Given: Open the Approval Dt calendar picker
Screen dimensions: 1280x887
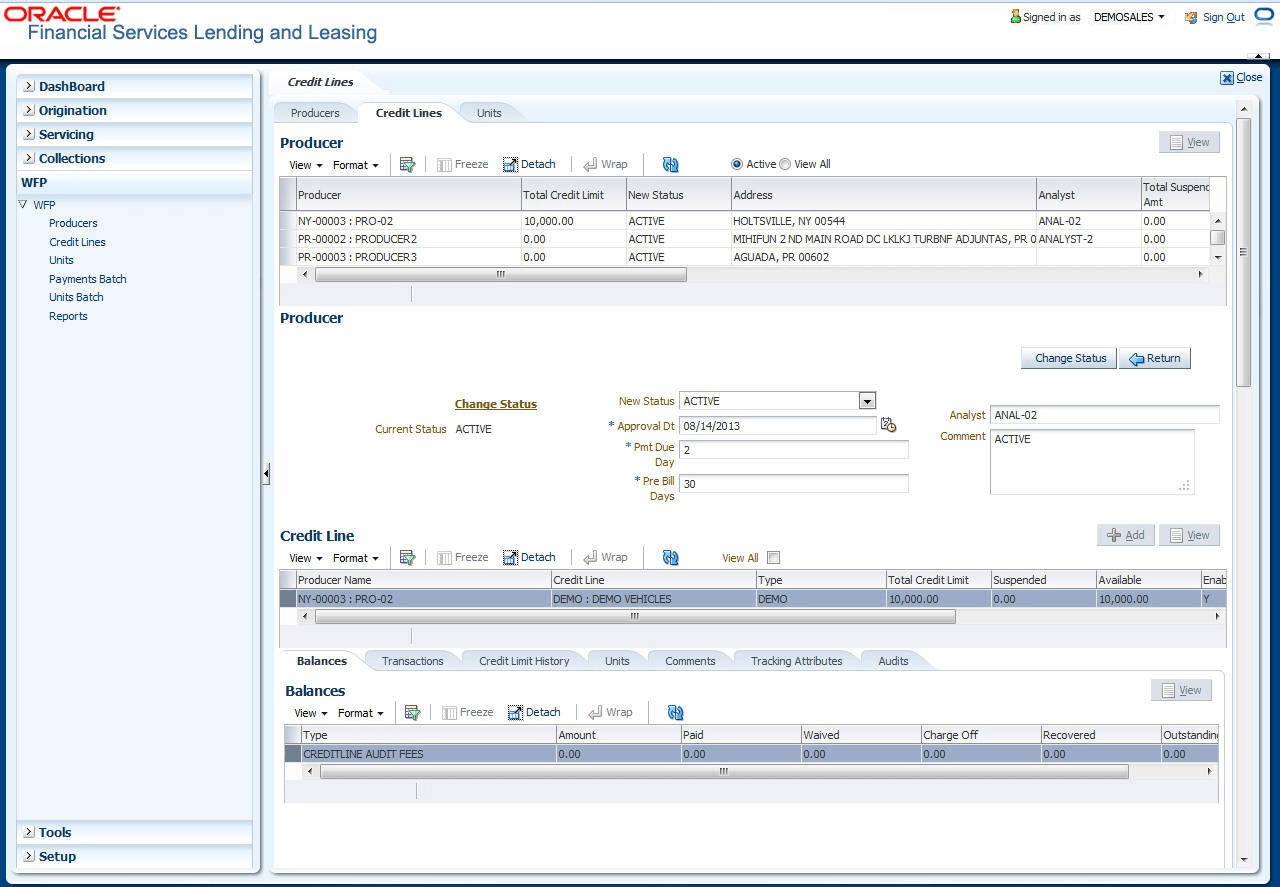Looking at the screenshot, I should (888, 425).
